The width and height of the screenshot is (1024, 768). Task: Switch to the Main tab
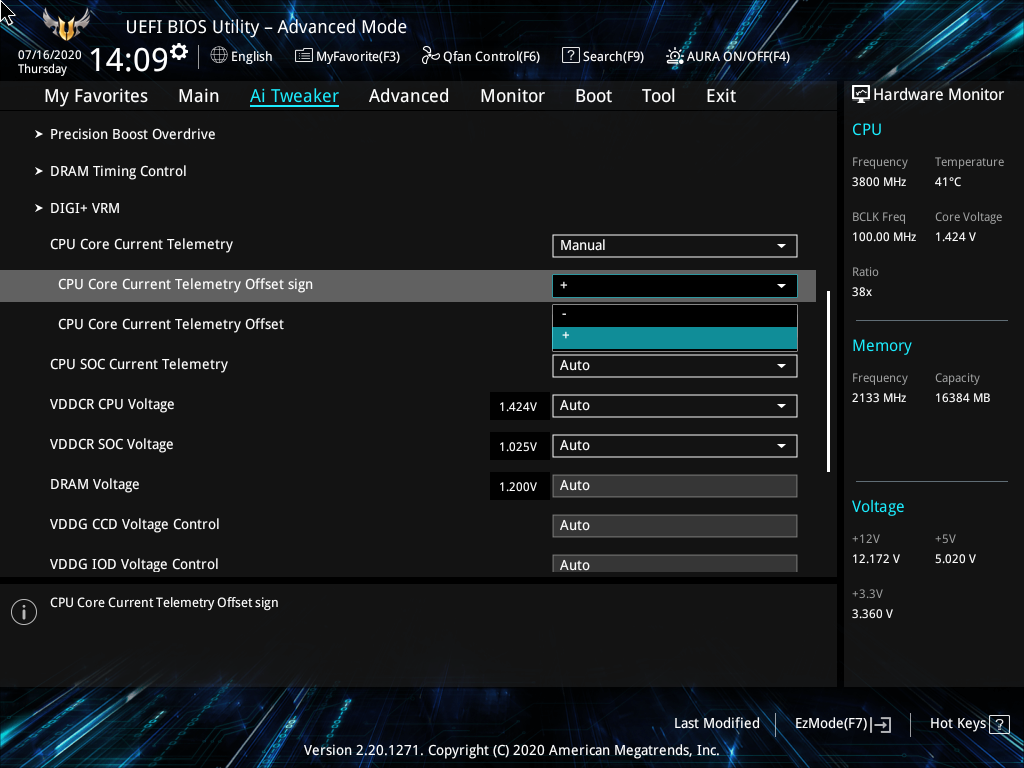click(x=199, y=96)
